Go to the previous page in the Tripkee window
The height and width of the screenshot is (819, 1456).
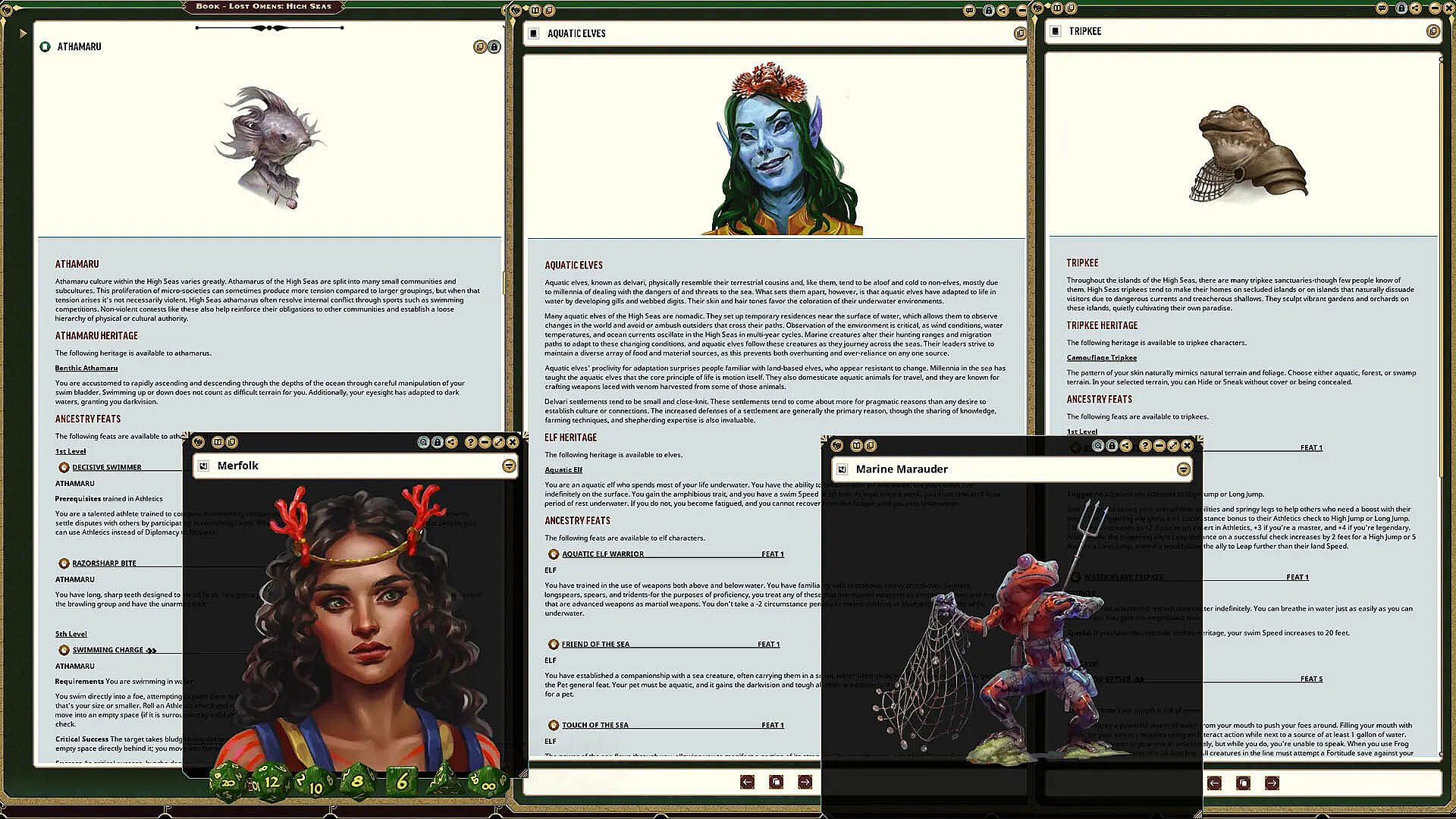tap(1214, 783)
